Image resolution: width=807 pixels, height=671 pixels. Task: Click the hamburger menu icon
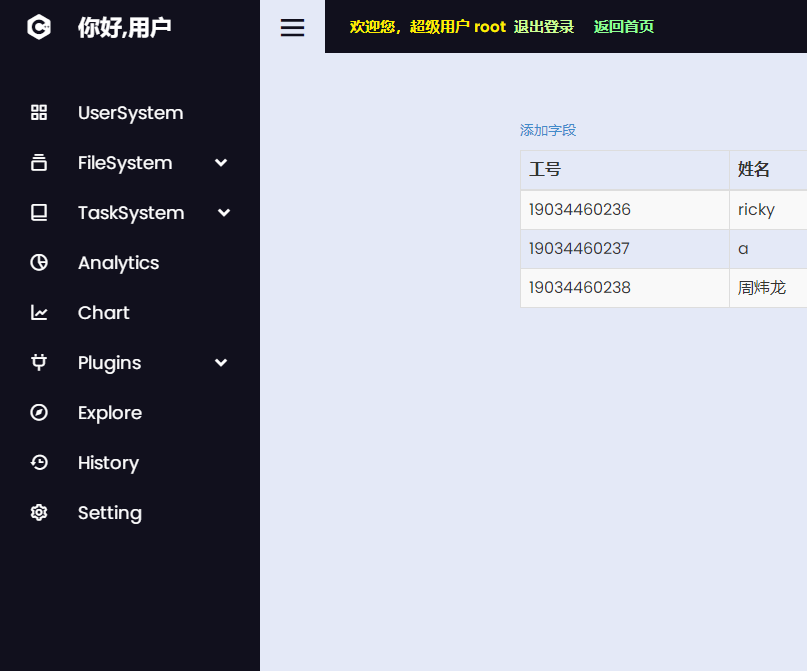point(292,27)
